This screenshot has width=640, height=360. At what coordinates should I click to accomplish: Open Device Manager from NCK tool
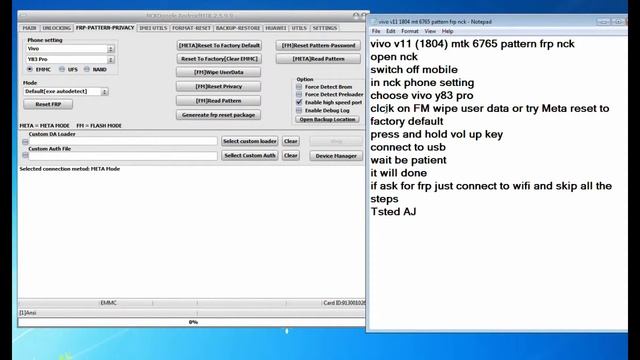[x=336, y=156]
